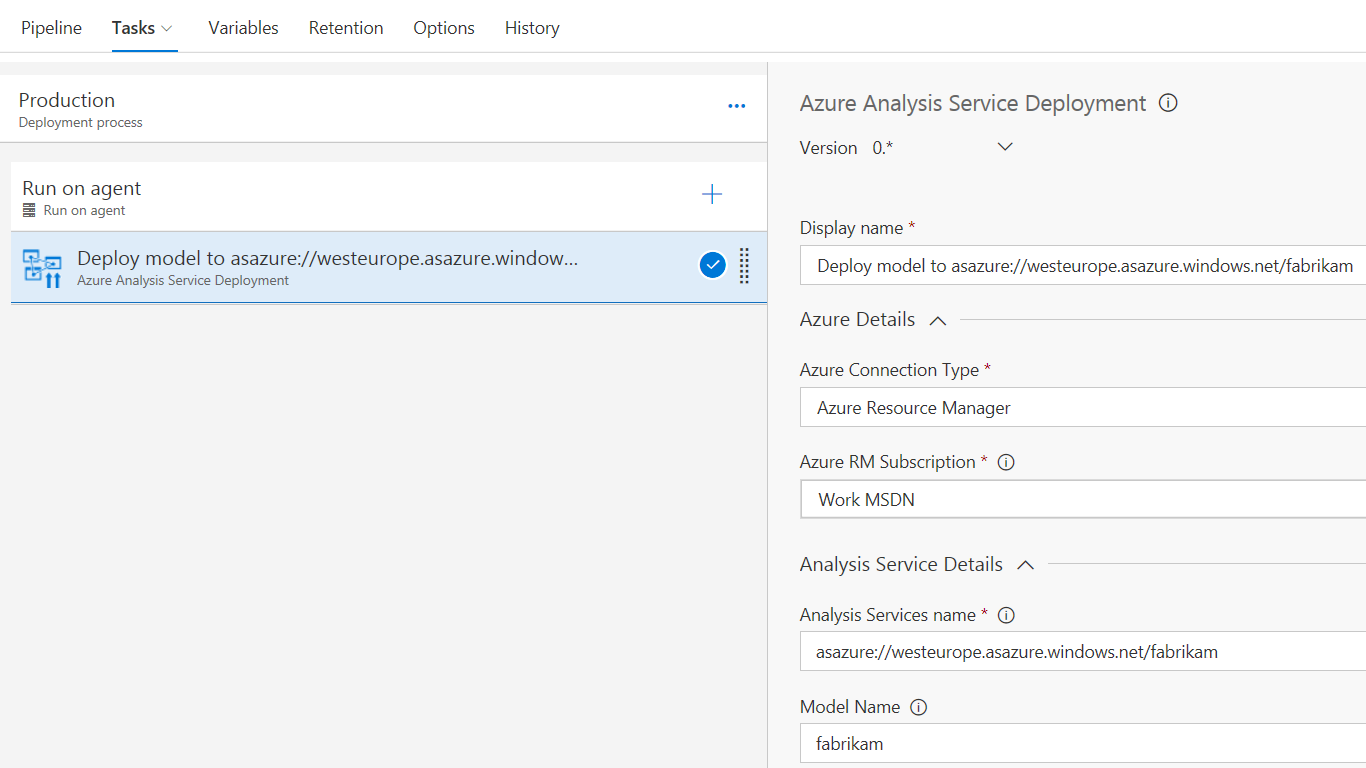The width and height of the screenshot is (1366, 768).
Task: Click the Model Name info icon
Action: point(919,707)
